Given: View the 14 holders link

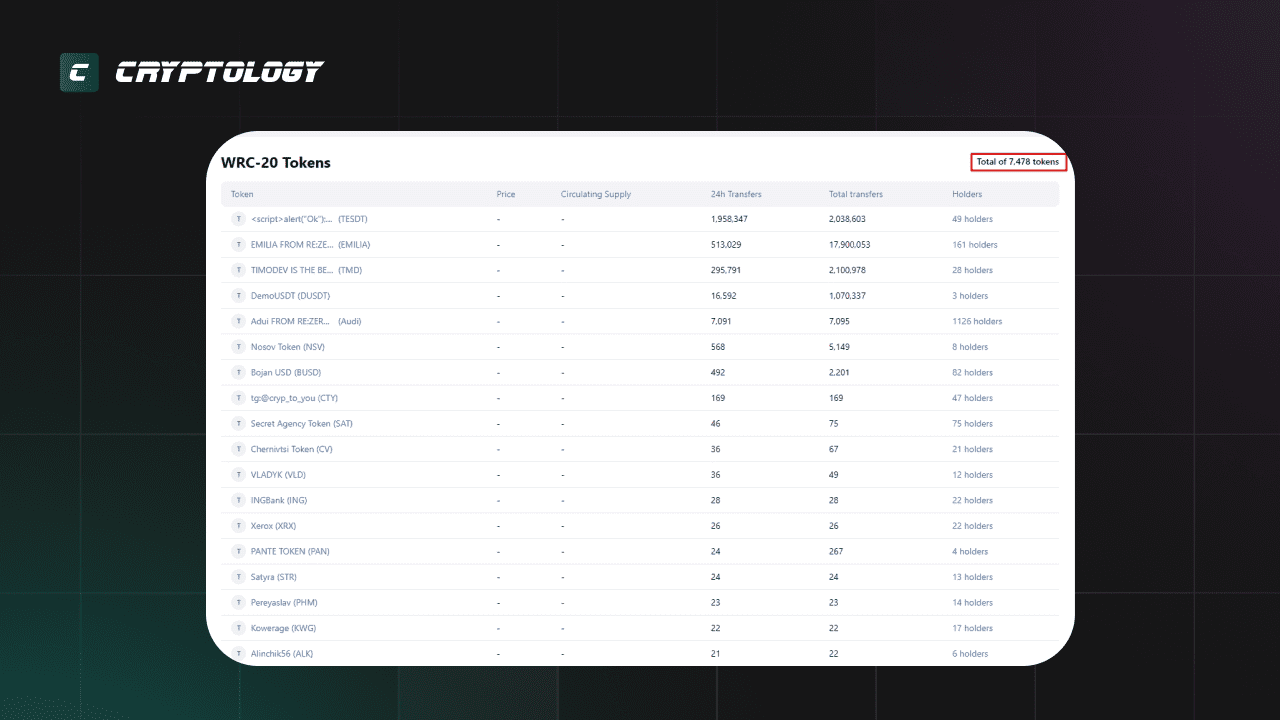Looking at the screenshot, I should (x=973, y=603).
